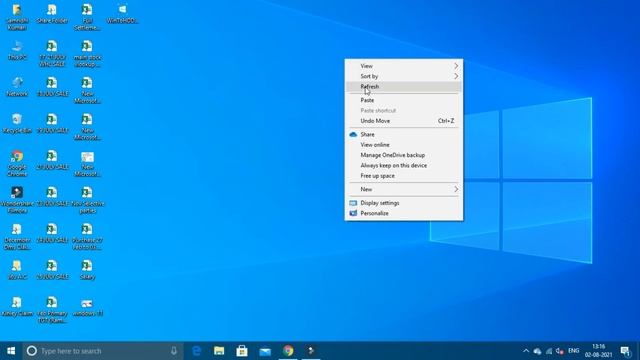This screenshot has height=360, width=640.
Task: Open volume tray icon
Action: click(x=560, y=351)
